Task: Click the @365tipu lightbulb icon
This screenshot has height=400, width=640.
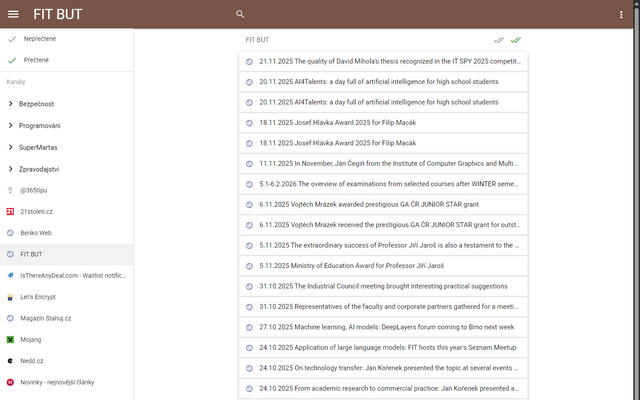Action: tap(10, 190)
